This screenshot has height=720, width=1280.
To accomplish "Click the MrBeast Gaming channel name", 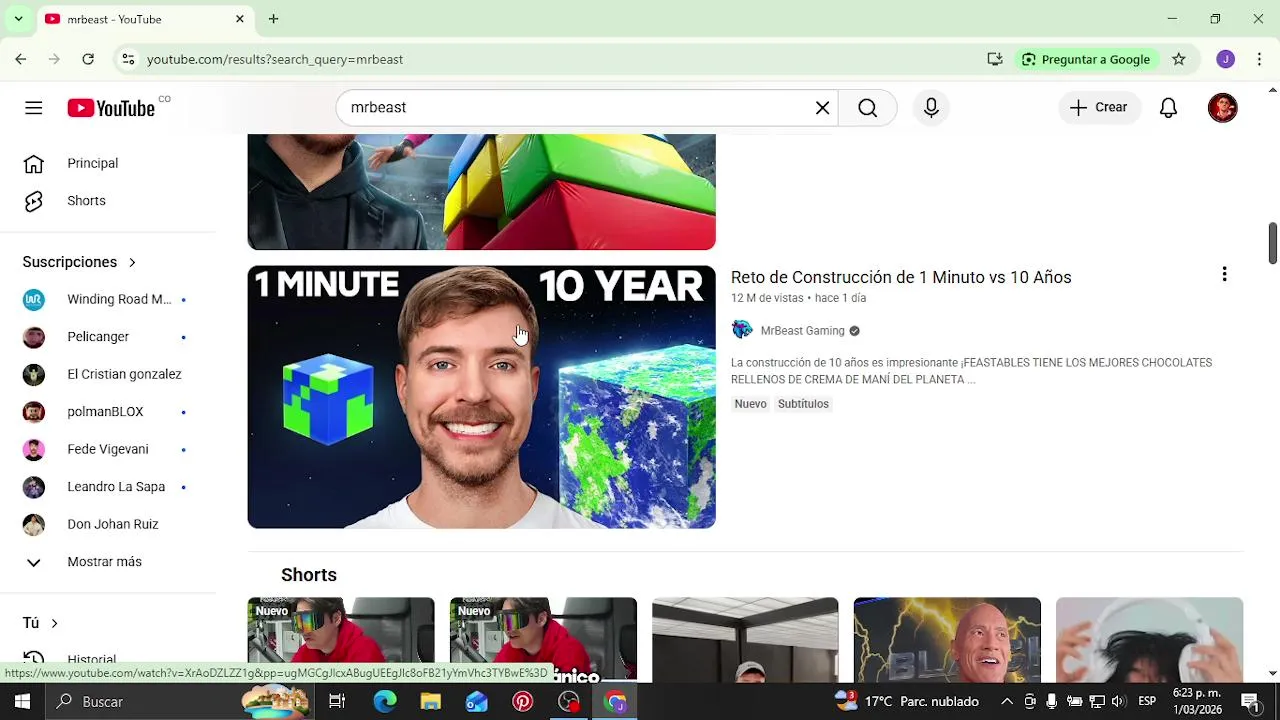I will [803, 331].
